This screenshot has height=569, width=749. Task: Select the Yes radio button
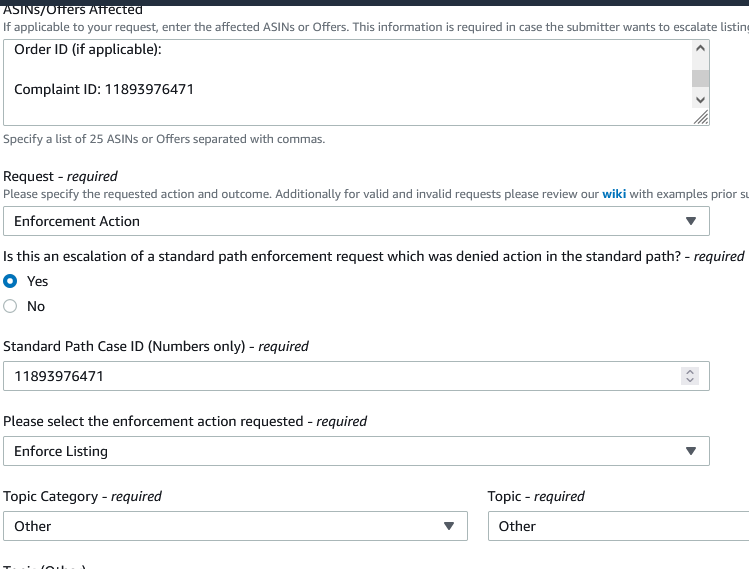pyautogui.click(x=11, y=281)
